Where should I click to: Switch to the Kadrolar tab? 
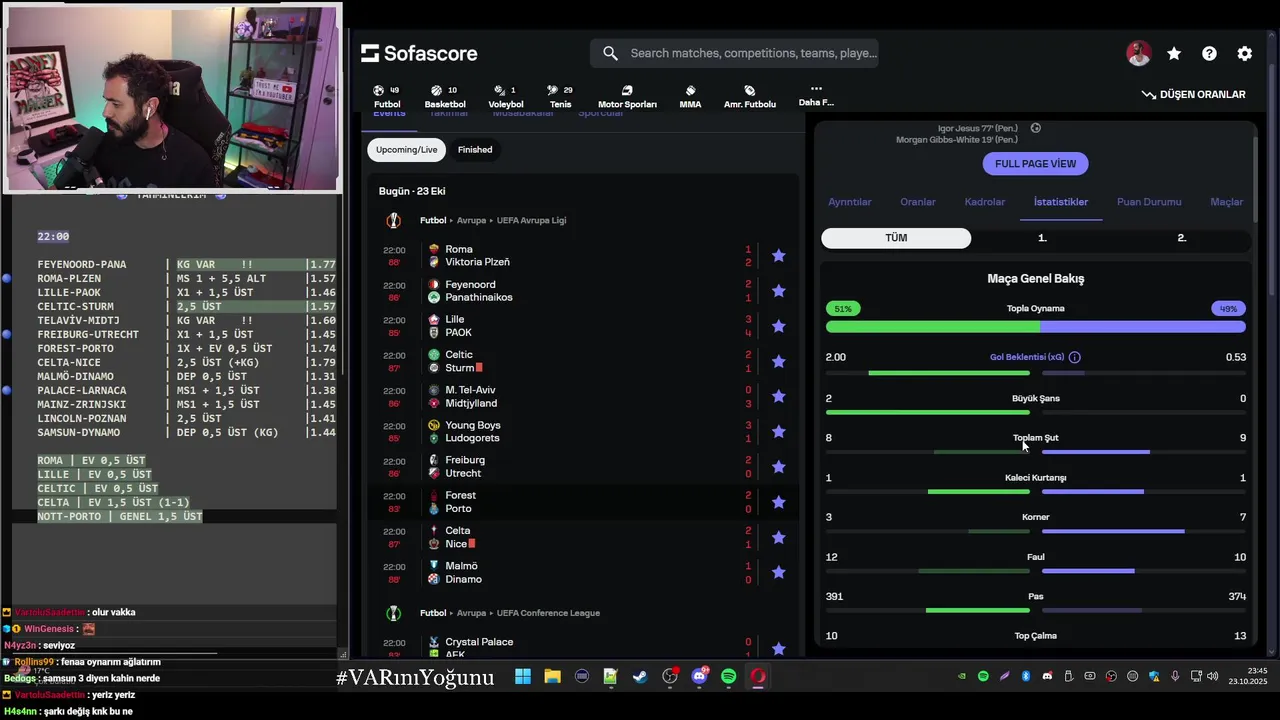point(985,202)
